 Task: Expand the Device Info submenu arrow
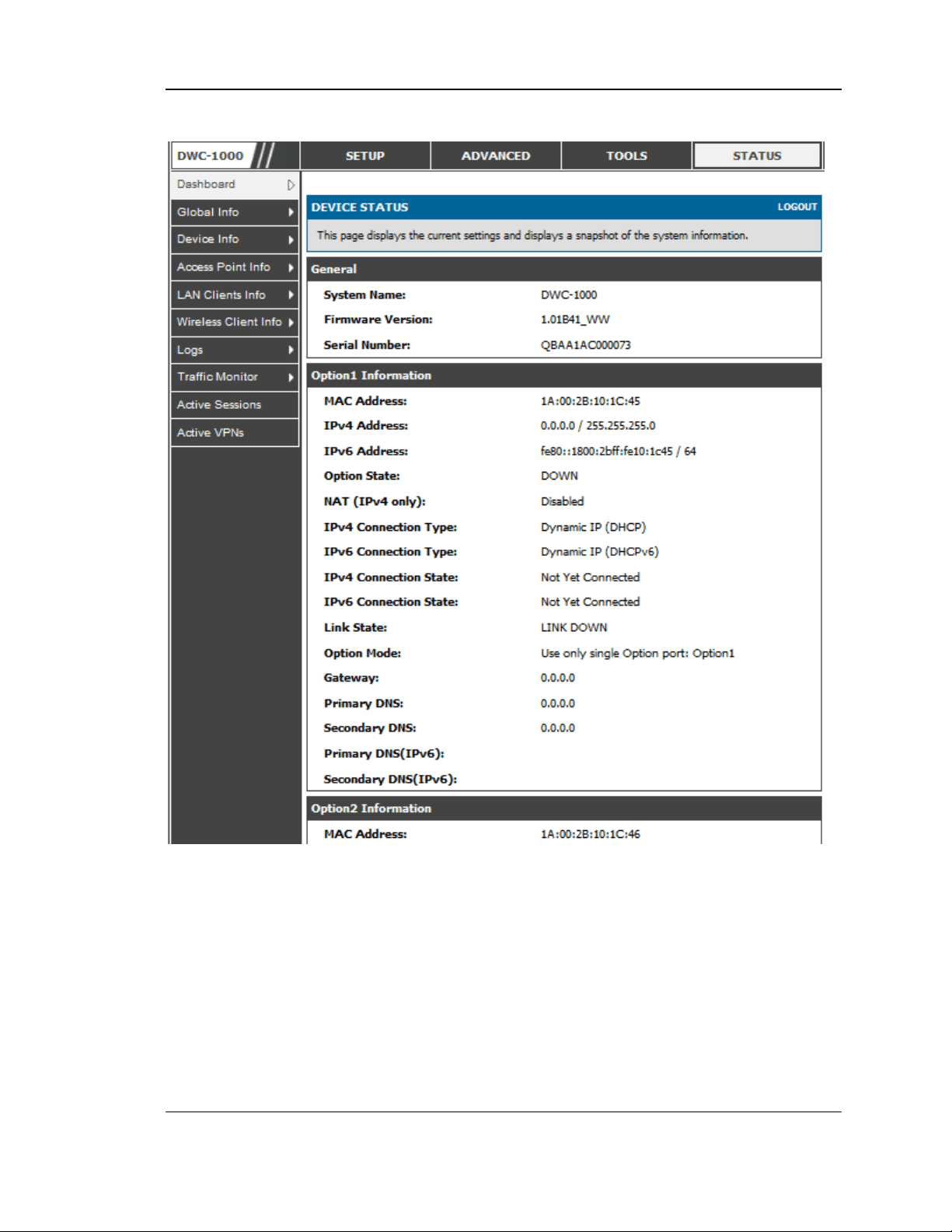coord(291,239)
